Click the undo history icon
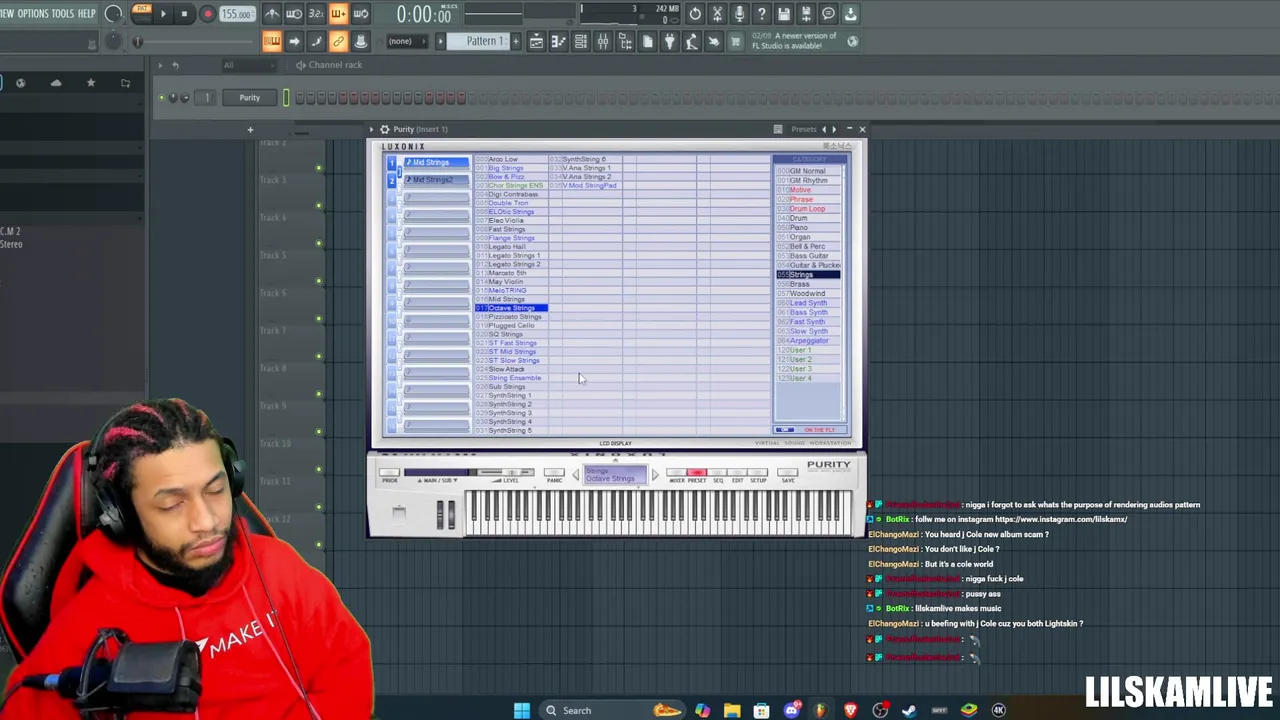The height and width of the screenshot is (720, 1280). [695, 14]
